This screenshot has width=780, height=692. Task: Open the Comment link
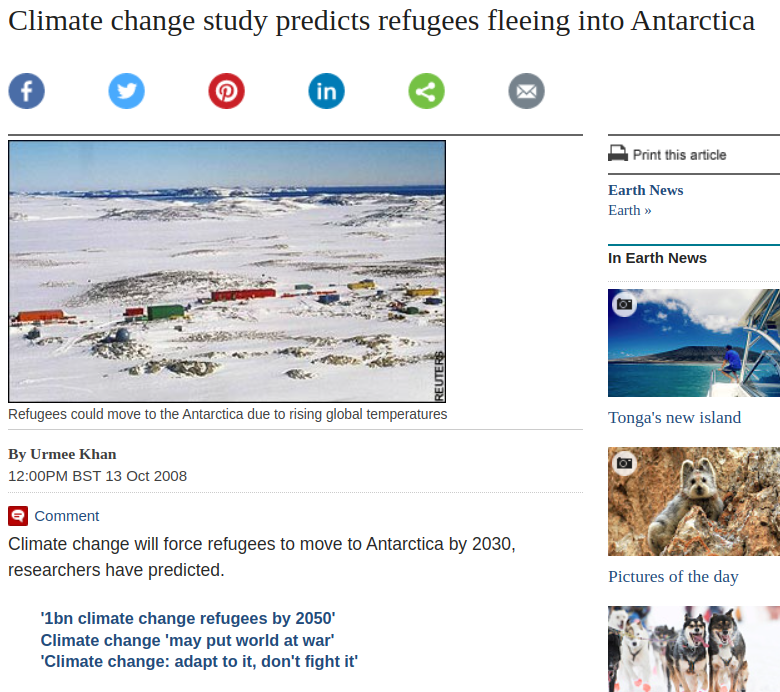tap(66, 516)
